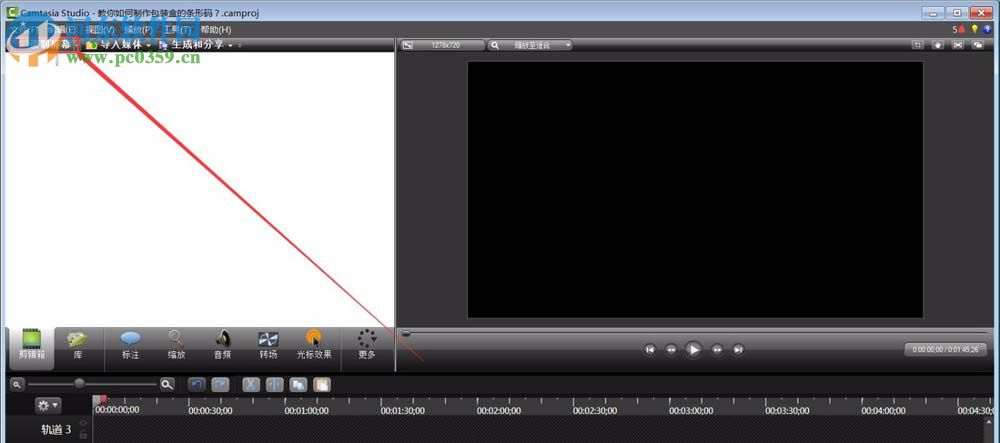This screenshot has width=1000, height=443.
Task: Open the Produce and share (生成和分享) dropdown
Action: [x=195, y=45]
